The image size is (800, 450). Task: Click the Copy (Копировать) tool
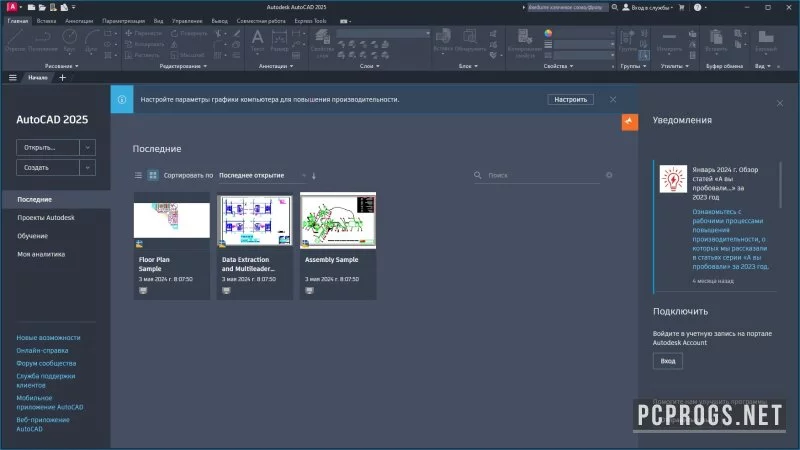click(144, 44)
